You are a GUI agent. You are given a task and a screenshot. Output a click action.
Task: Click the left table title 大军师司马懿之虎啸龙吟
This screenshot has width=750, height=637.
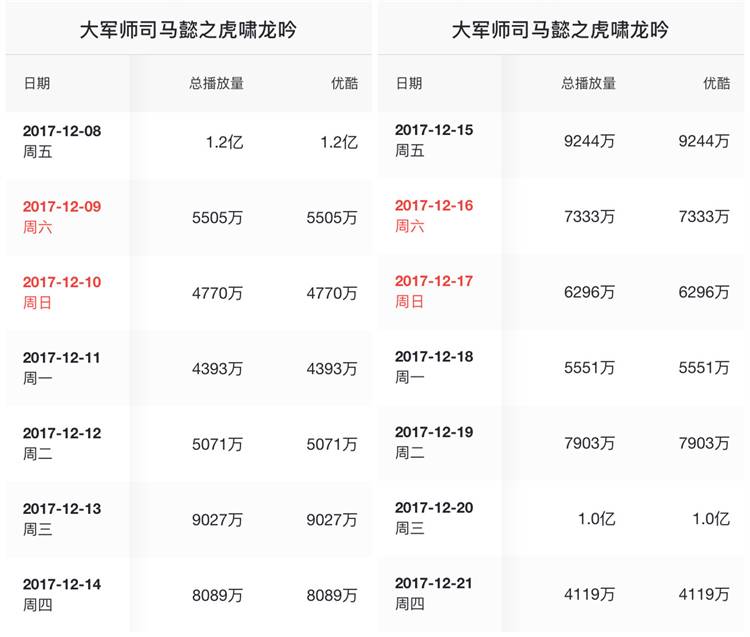click(x=187, y=30)
